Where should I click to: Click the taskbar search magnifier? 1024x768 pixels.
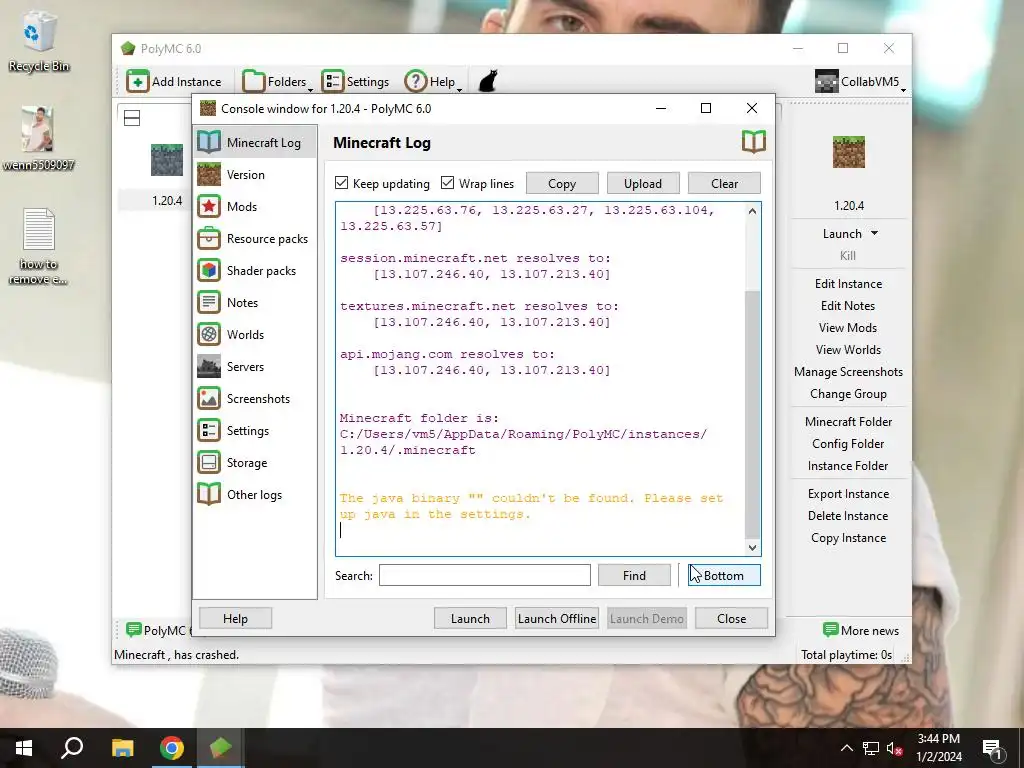(72, 748)
